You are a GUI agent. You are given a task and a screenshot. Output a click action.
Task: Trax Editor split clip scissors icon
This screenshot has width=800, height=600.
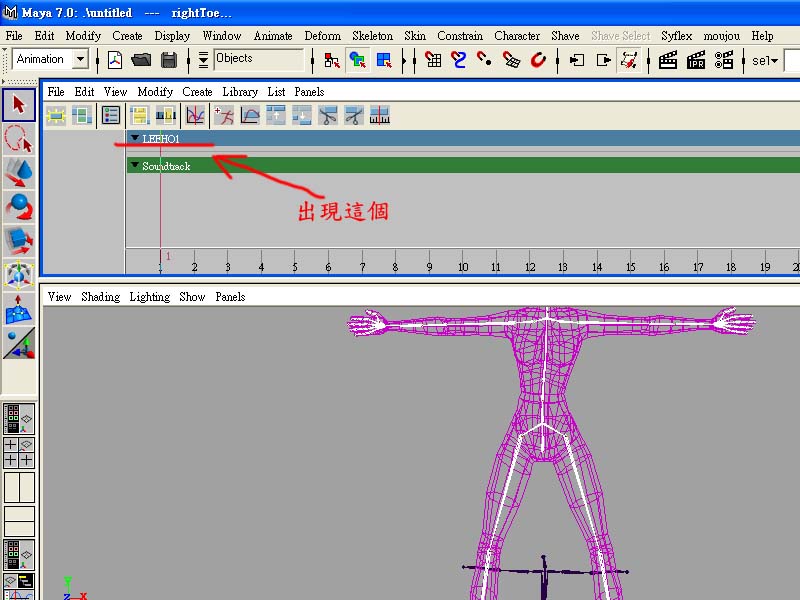(x=328, y=116)
